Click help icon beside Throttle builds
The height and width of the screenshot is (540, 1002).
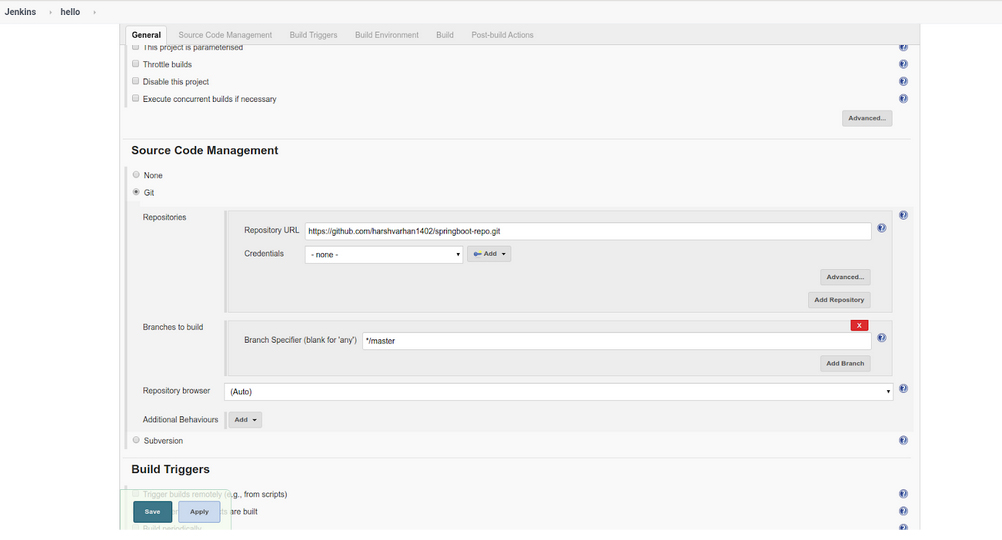[903, 64]
